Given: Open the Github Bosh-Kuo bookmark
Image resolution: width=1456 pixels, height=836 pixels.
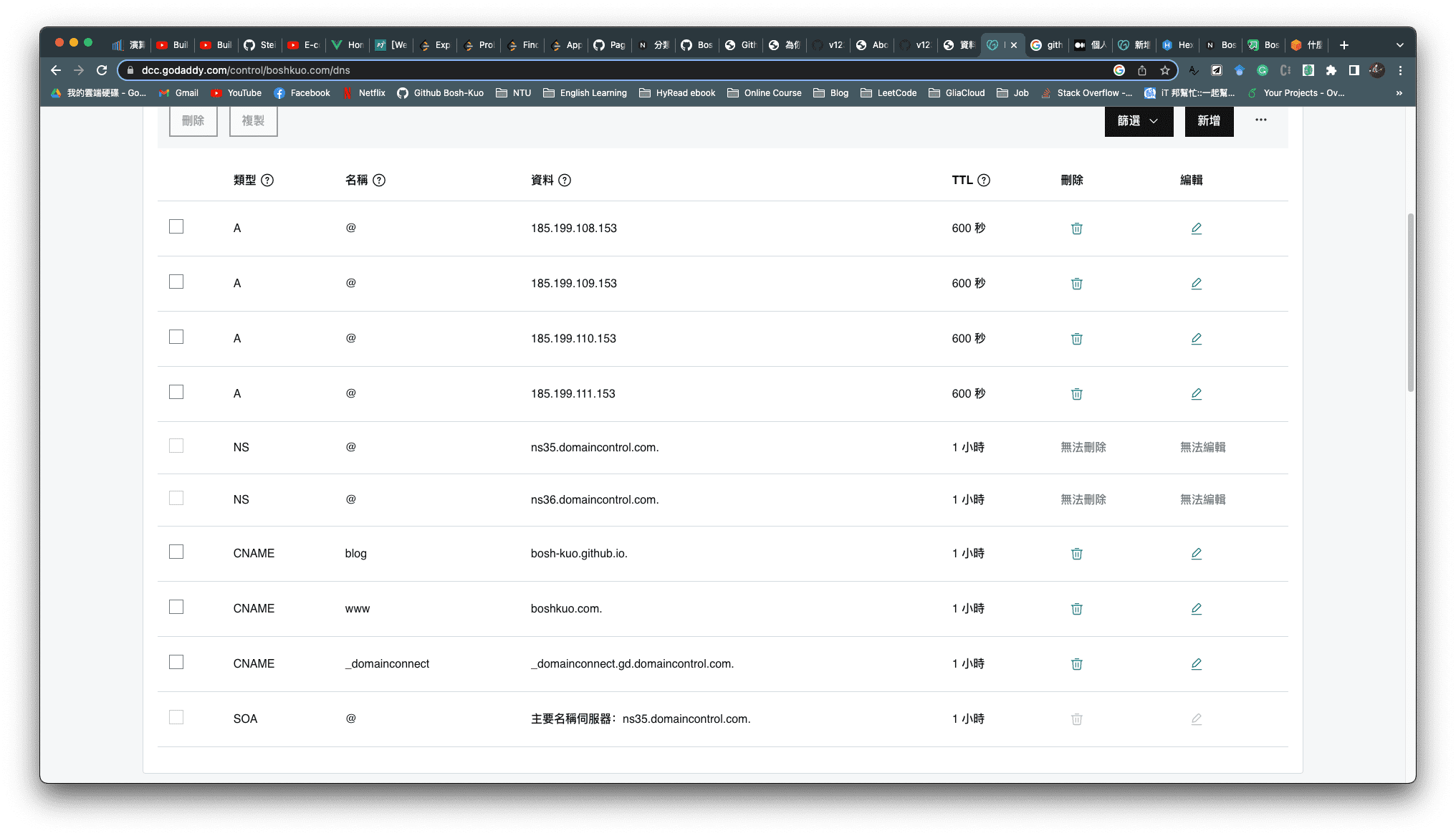Looking at the screenshot, I should click(441, 93).
